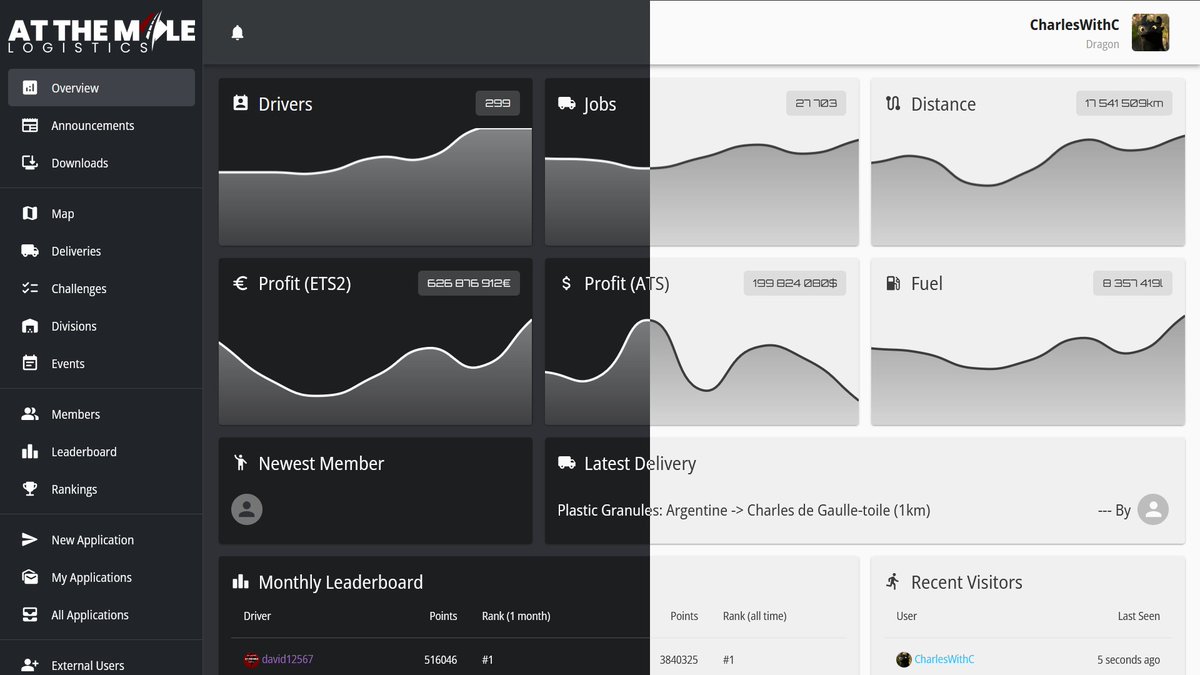1200x675 pixels.
Task: Click the Distance total km badge
Action: (1124, 103)
